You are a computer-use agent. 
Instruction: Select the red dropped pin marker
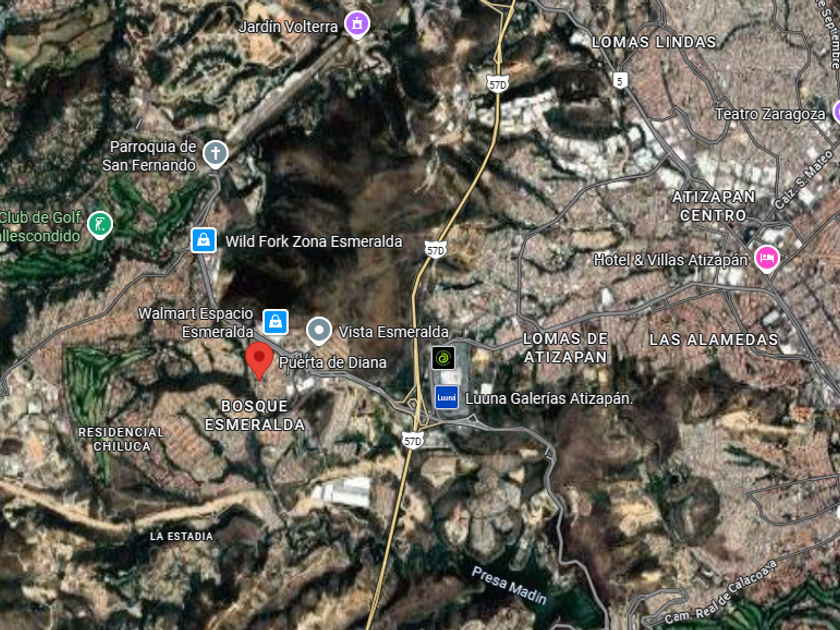259,361
